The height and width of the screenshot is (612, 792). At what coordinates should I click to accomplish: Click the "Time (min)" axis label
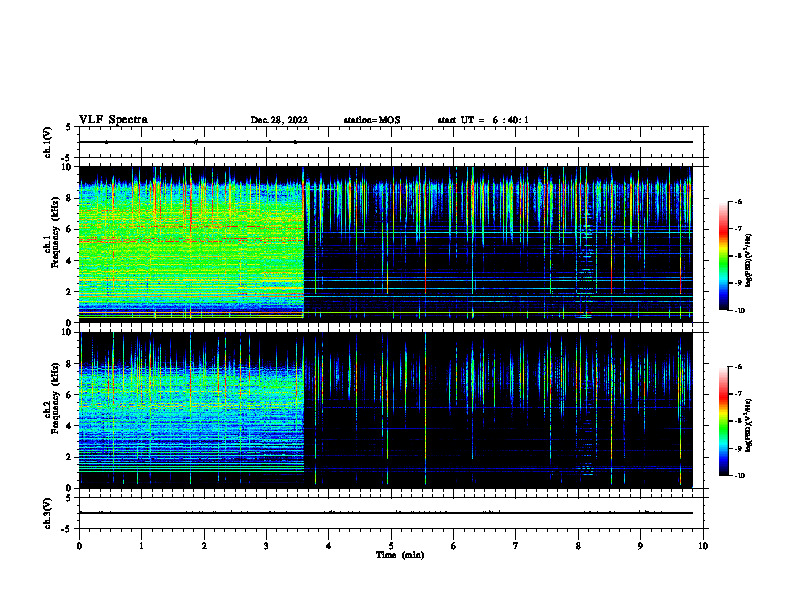click(400, 555)
